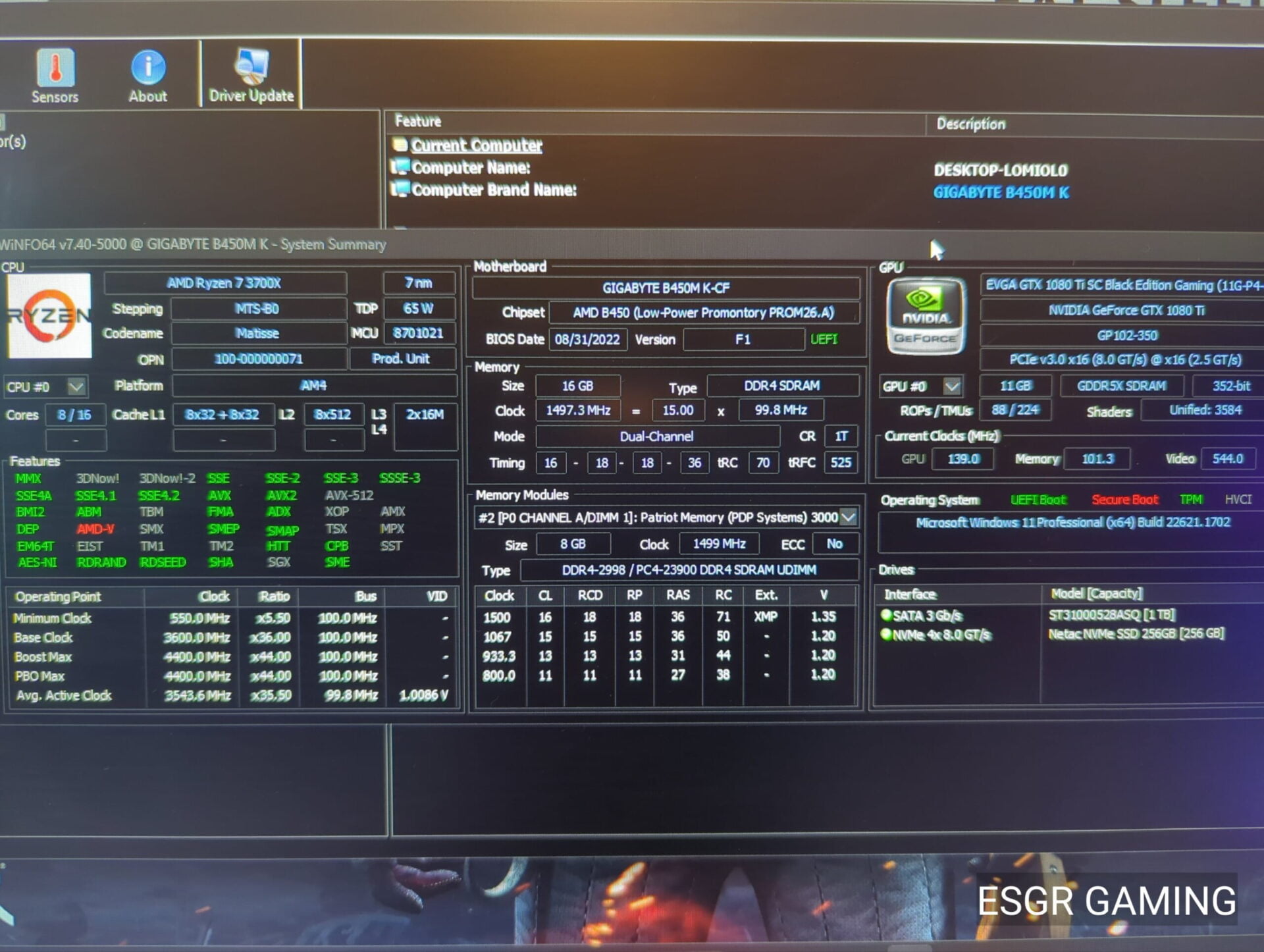This screenshot has height=952, width=1264.
Task: Click the UEFI label next to BIOS version
Action: point(824,339)
